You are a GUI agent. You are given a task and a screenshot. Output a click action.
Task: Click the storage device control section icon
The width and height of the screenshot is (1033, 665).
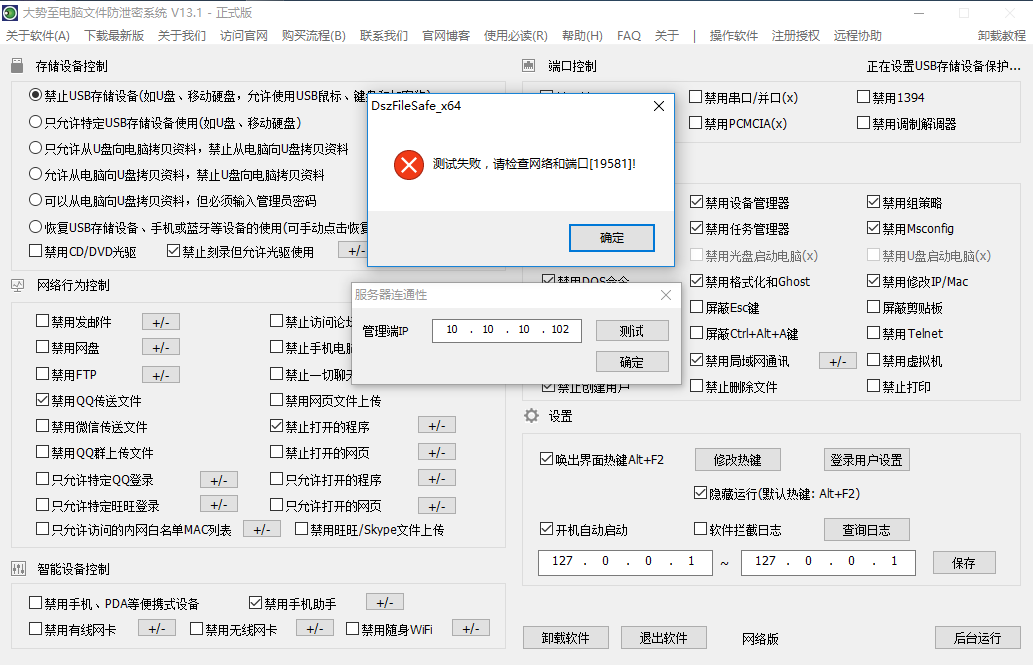17,65
